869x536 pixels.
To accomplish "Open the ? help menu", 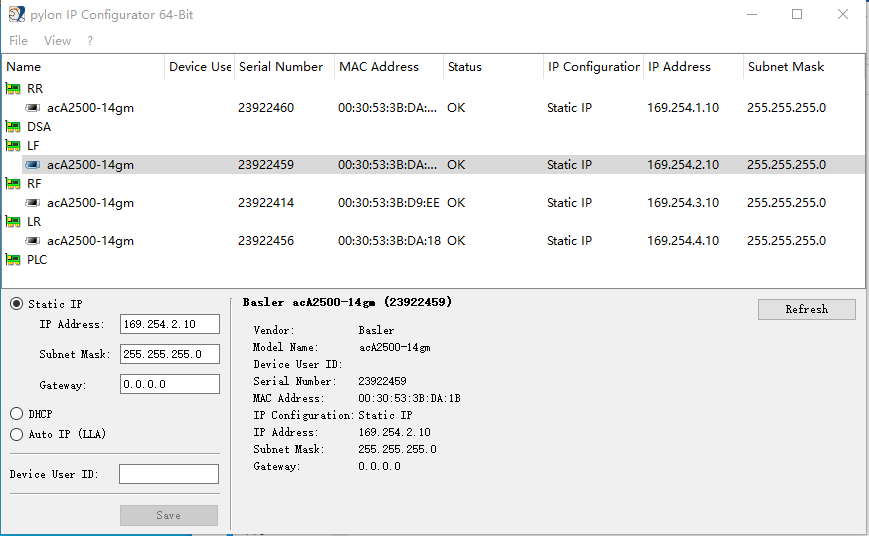I will (90, 40).
